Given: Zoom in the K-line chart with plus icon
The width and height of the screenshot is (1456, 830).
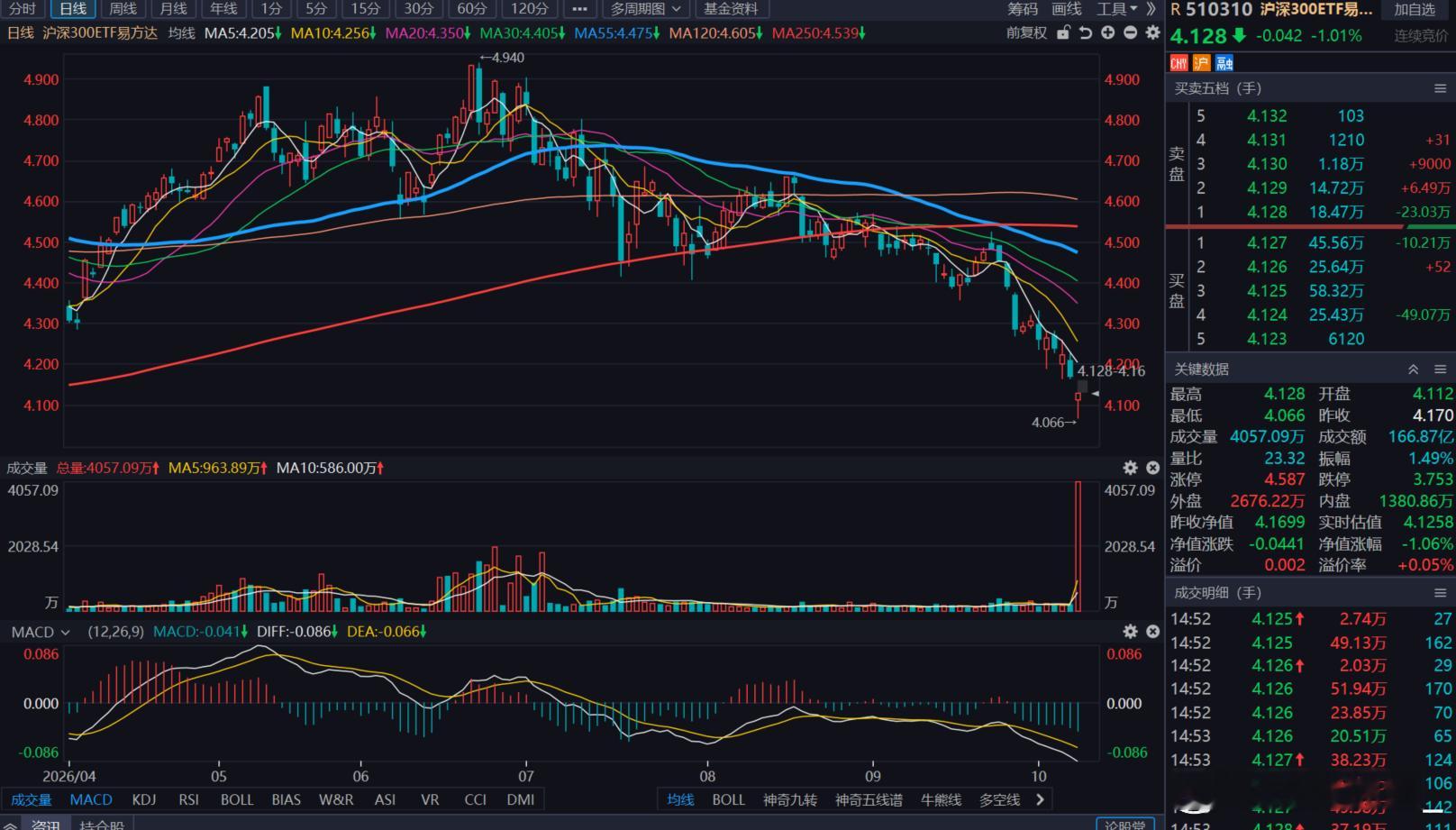Looking at the screenshot, I should pyautogui.click(x=1108, y=32).
